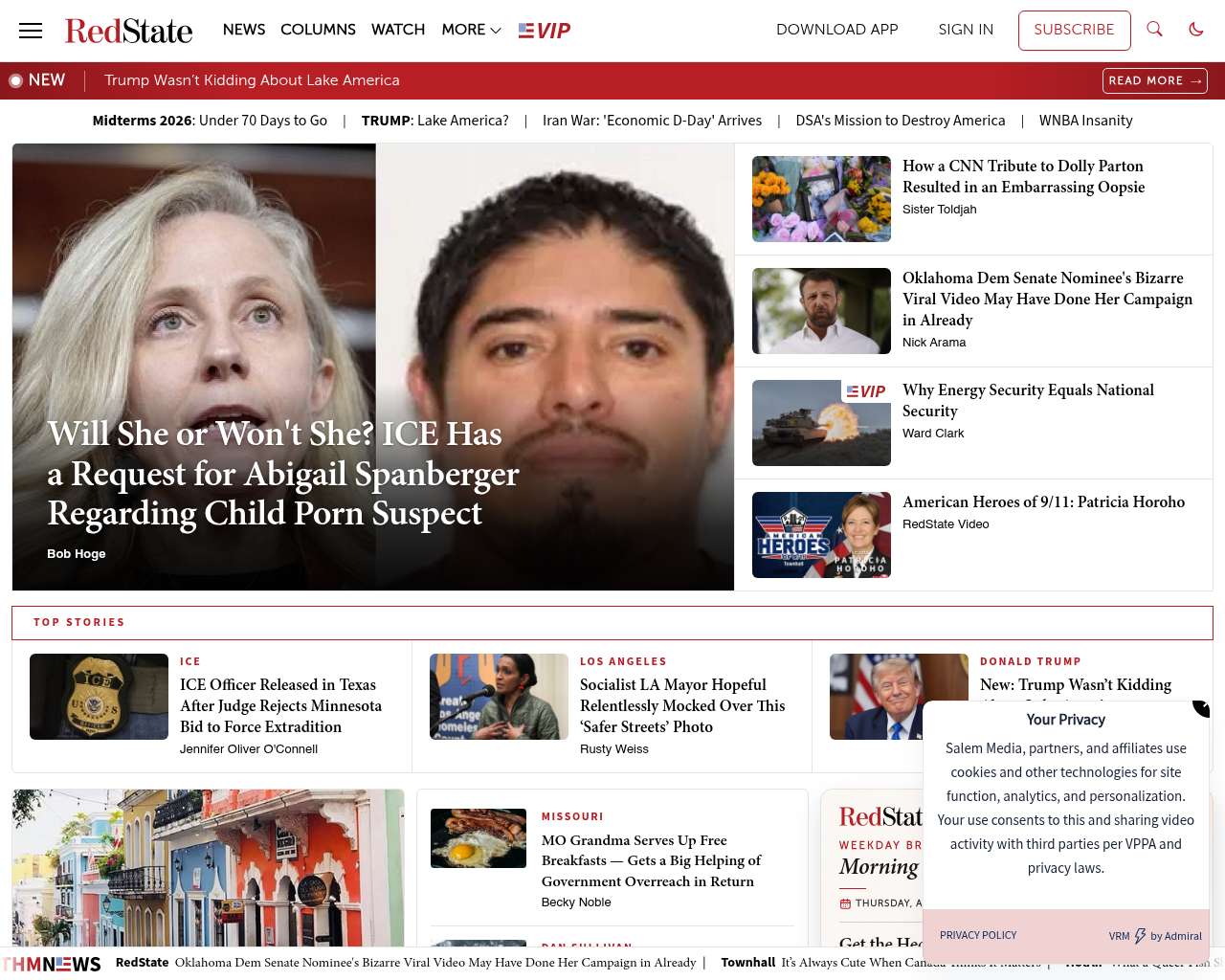Click author Rusty Weiss
The height and width of the screenshot is (980, 1225).
click(x=614, y=749)
